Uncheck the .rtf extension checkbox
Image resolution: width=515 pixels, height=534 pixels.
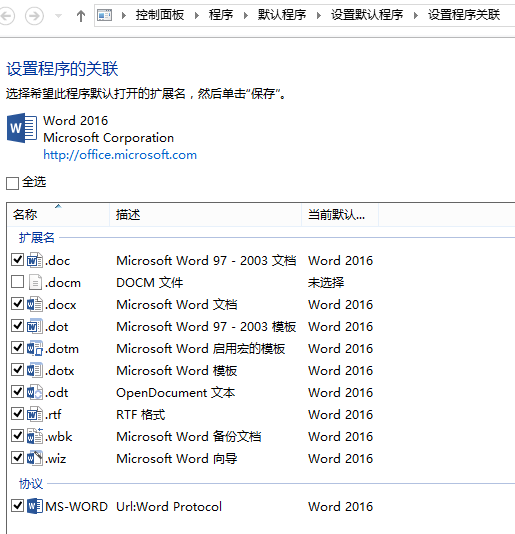(x=17, y=413)
